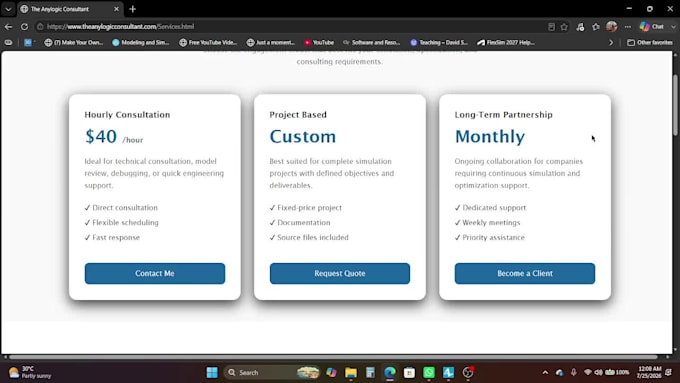Open the YouTube bookmark
This screenshot has height=383, width=680.
coord(319,43)
